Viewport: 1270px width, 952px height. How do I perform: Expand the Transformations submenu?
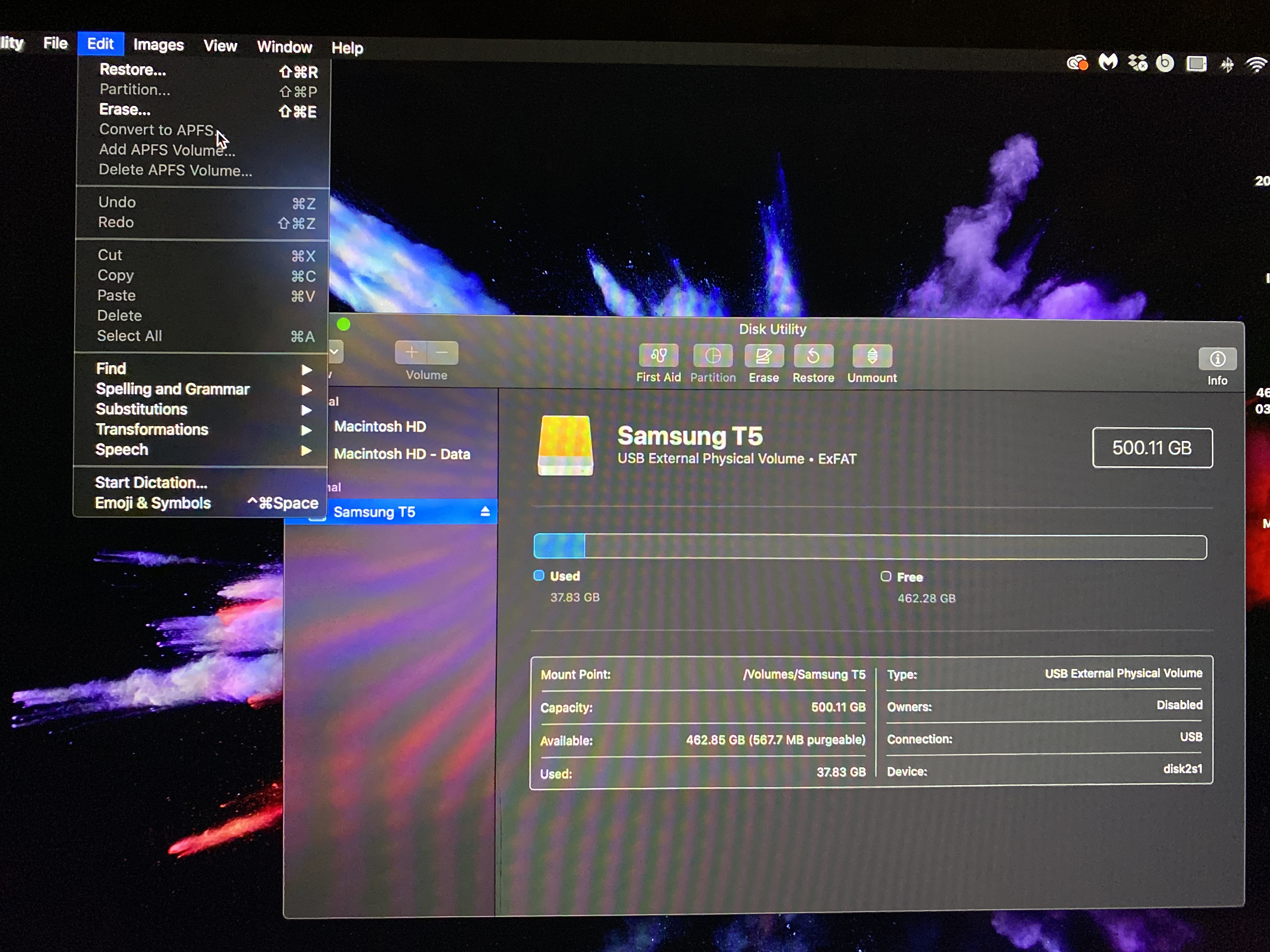tap(201, 429)
